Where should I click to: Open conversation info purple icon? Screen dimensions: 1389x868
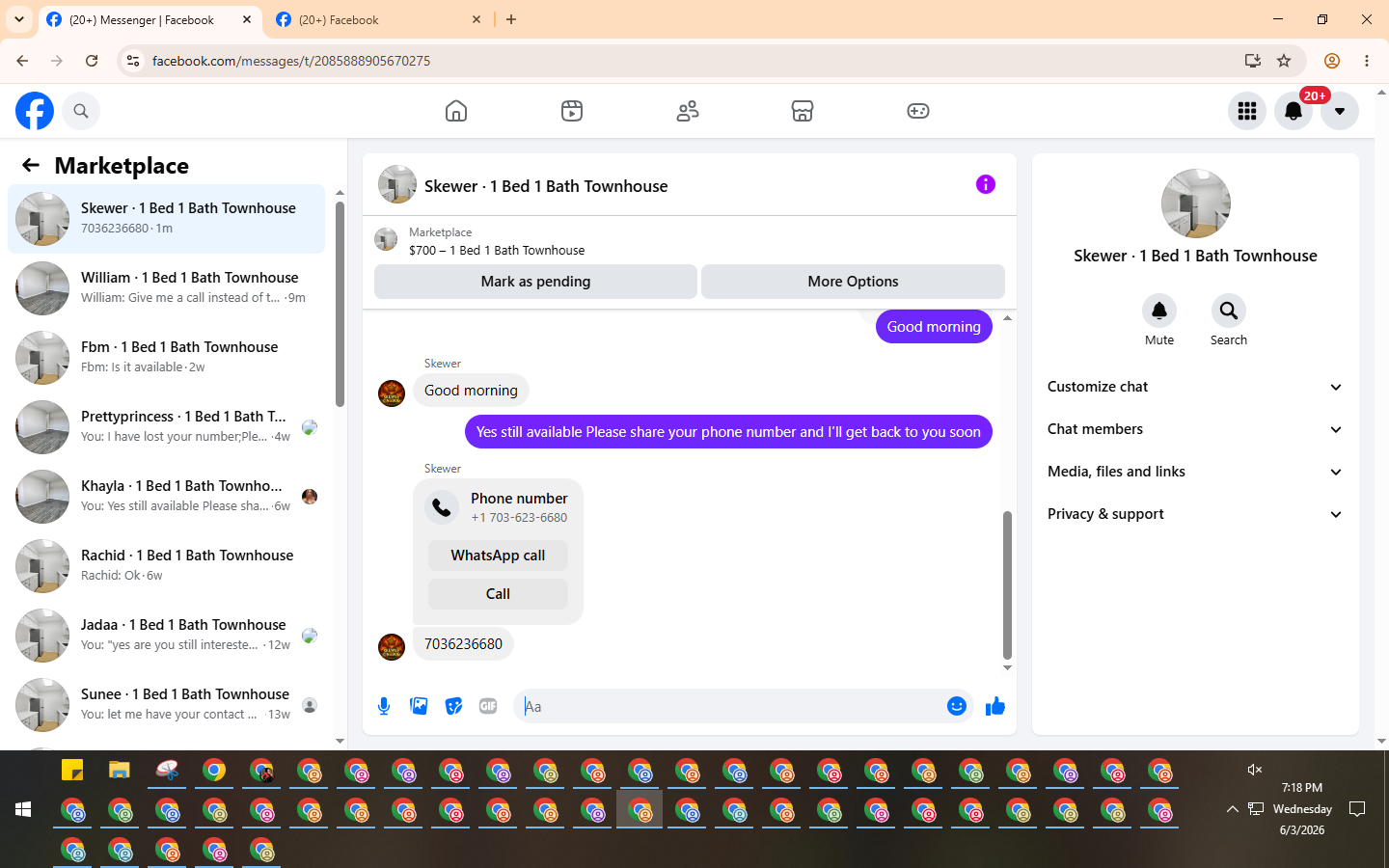(x=985, y=184)
